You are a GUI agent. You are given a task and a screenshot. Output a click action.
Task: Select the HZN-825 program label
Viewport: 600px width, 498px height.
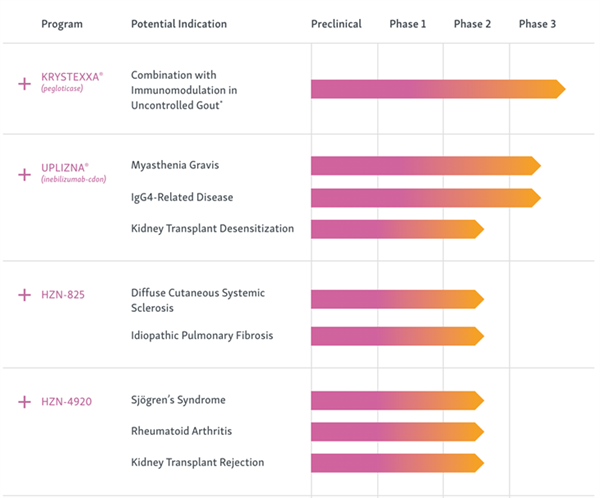tap(63, 295)
